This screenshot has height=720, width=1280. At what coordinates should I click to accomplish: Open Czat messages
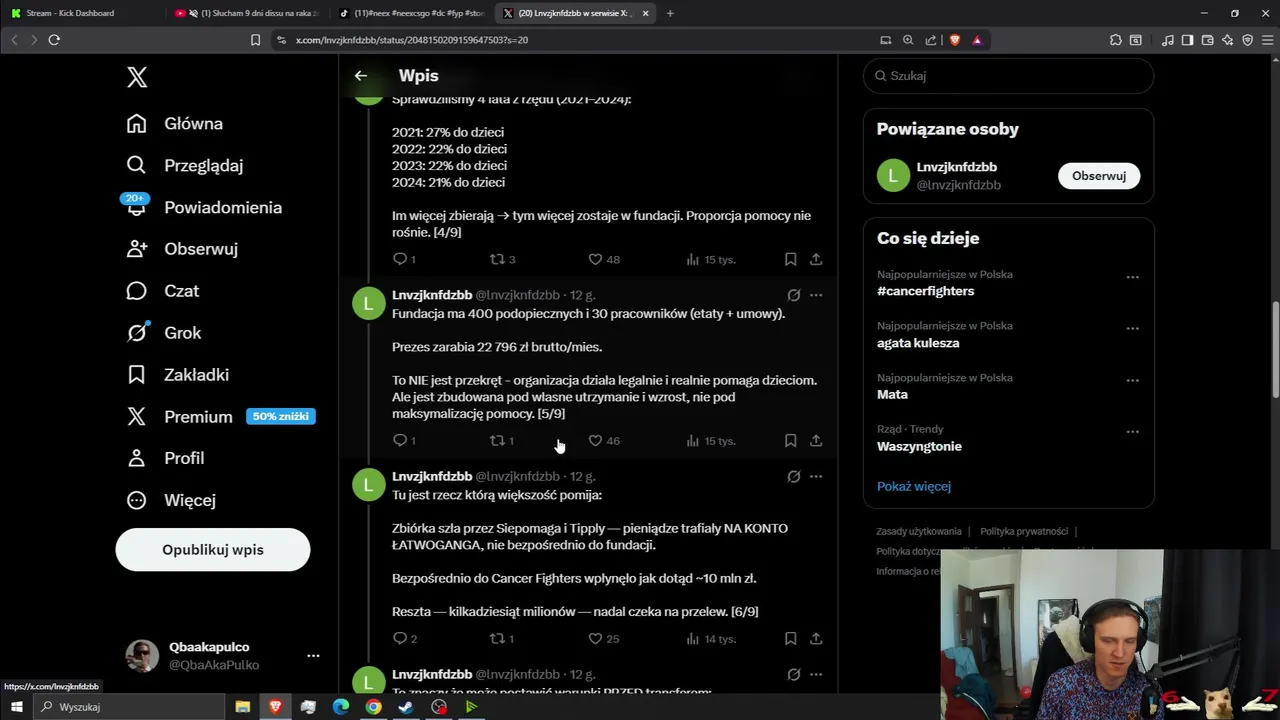click(x=163, y=291)
